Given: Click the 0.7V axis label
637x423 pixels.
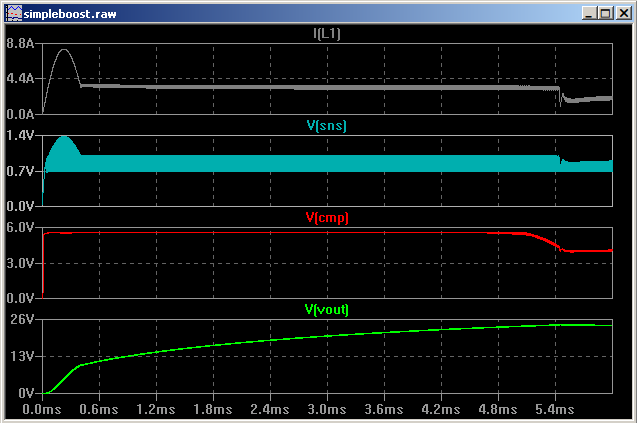Looking at the screenshot, I should [20, 171].
